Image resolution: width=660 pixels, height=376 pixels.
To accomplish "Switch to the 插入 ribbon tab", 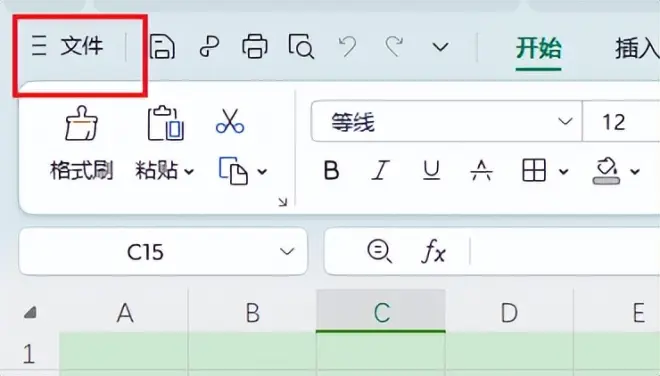I will coord(637,48).
